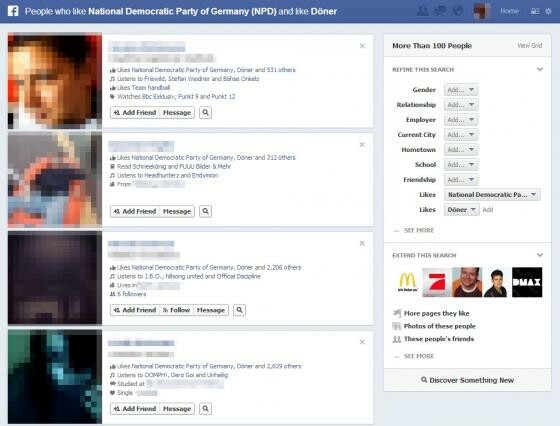Click the '6 followers' text
The width and height of the screenshot is (560, 426).
(x=131, y=294)
